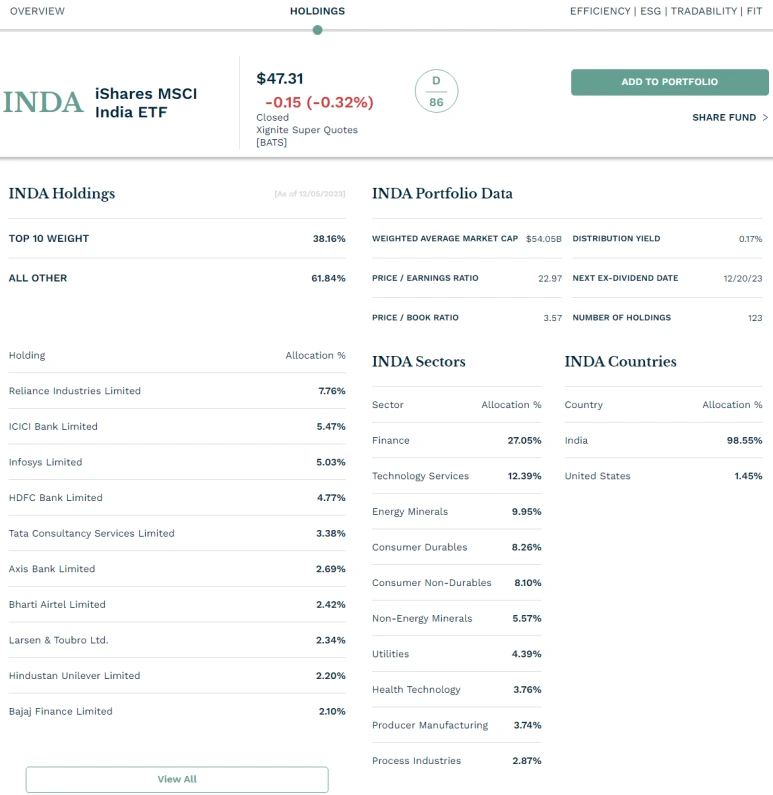Click Top 10 Weight 38.16% value
Screen dimensions: 773x795
click(329, 239)
